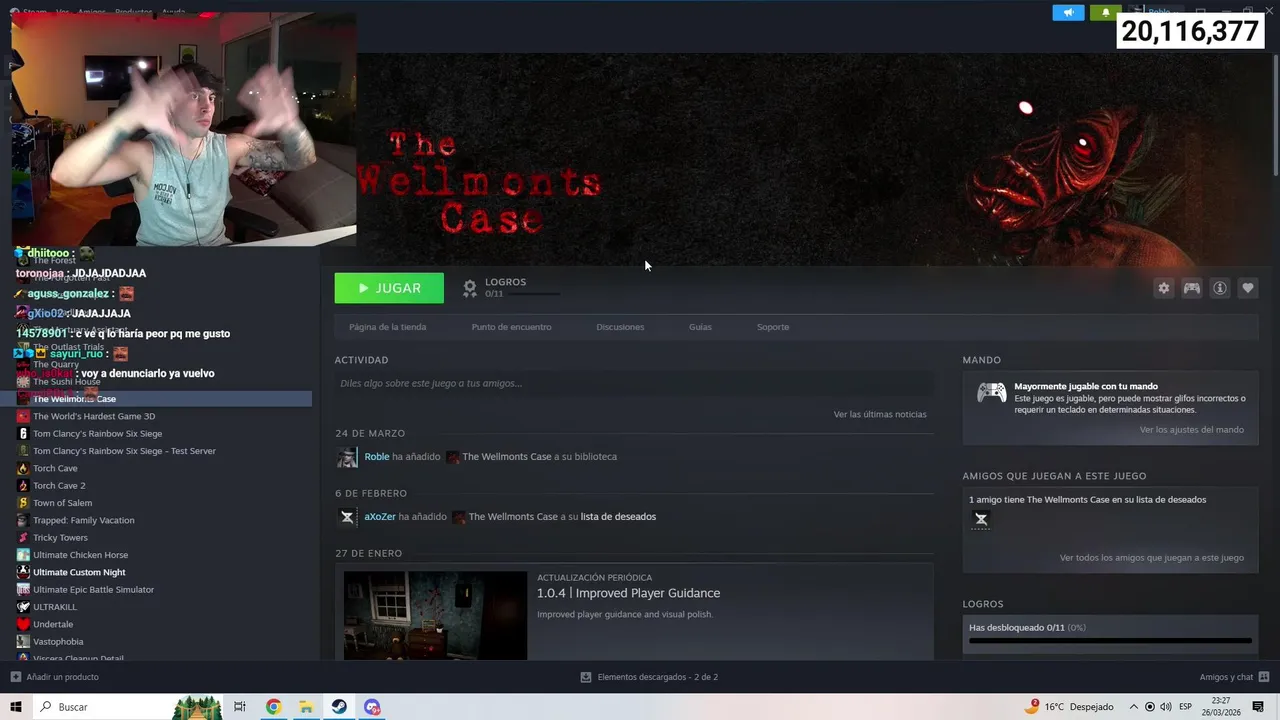Open controller configuration gamepad icon
The image size is (1280, 720).
pyautogui.click(x=1192, y=288)
